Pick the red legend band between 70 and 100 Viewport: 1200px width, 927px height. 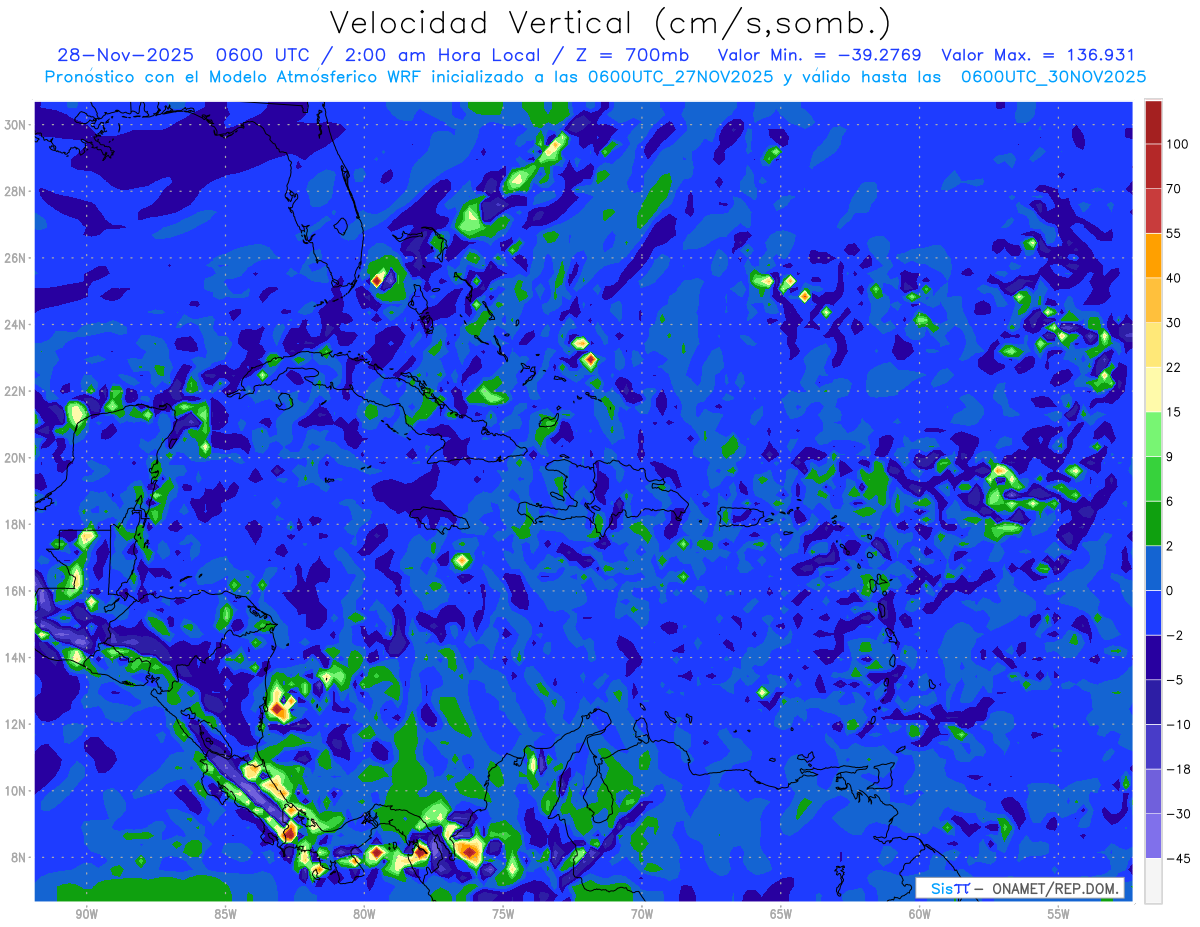click(x=1153, y=167)
